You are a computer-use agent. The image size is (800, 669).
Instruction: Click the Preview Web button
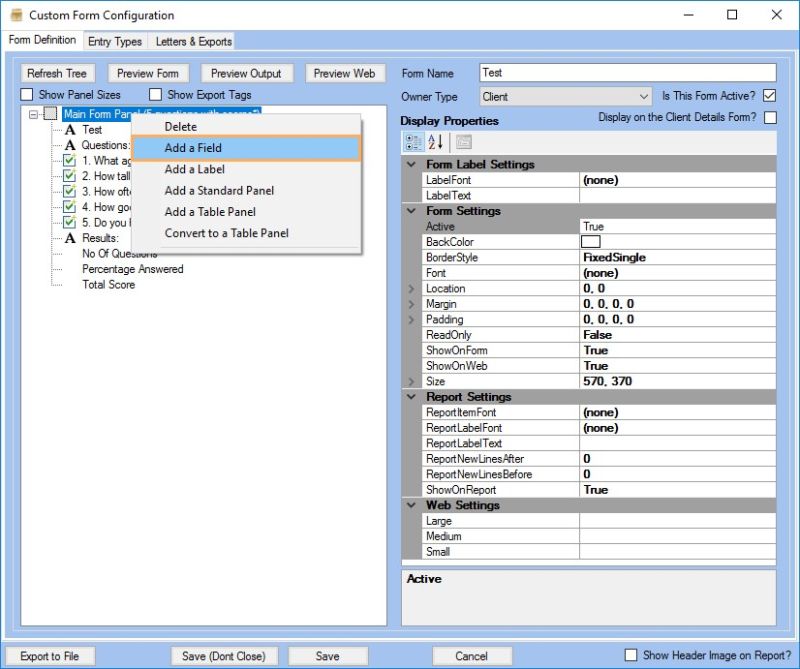tap(345, 73)
